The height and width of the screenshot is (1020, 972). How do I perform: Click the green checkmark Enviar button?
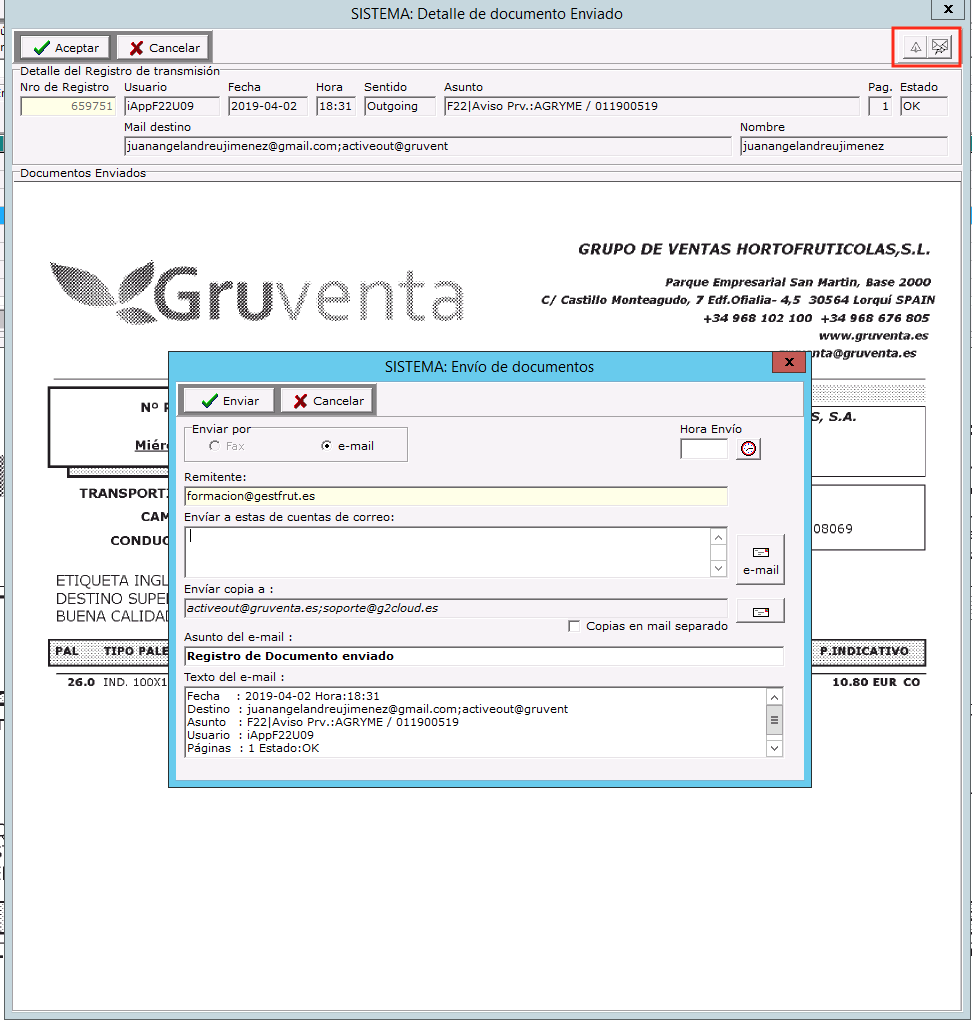coord(229,401)
